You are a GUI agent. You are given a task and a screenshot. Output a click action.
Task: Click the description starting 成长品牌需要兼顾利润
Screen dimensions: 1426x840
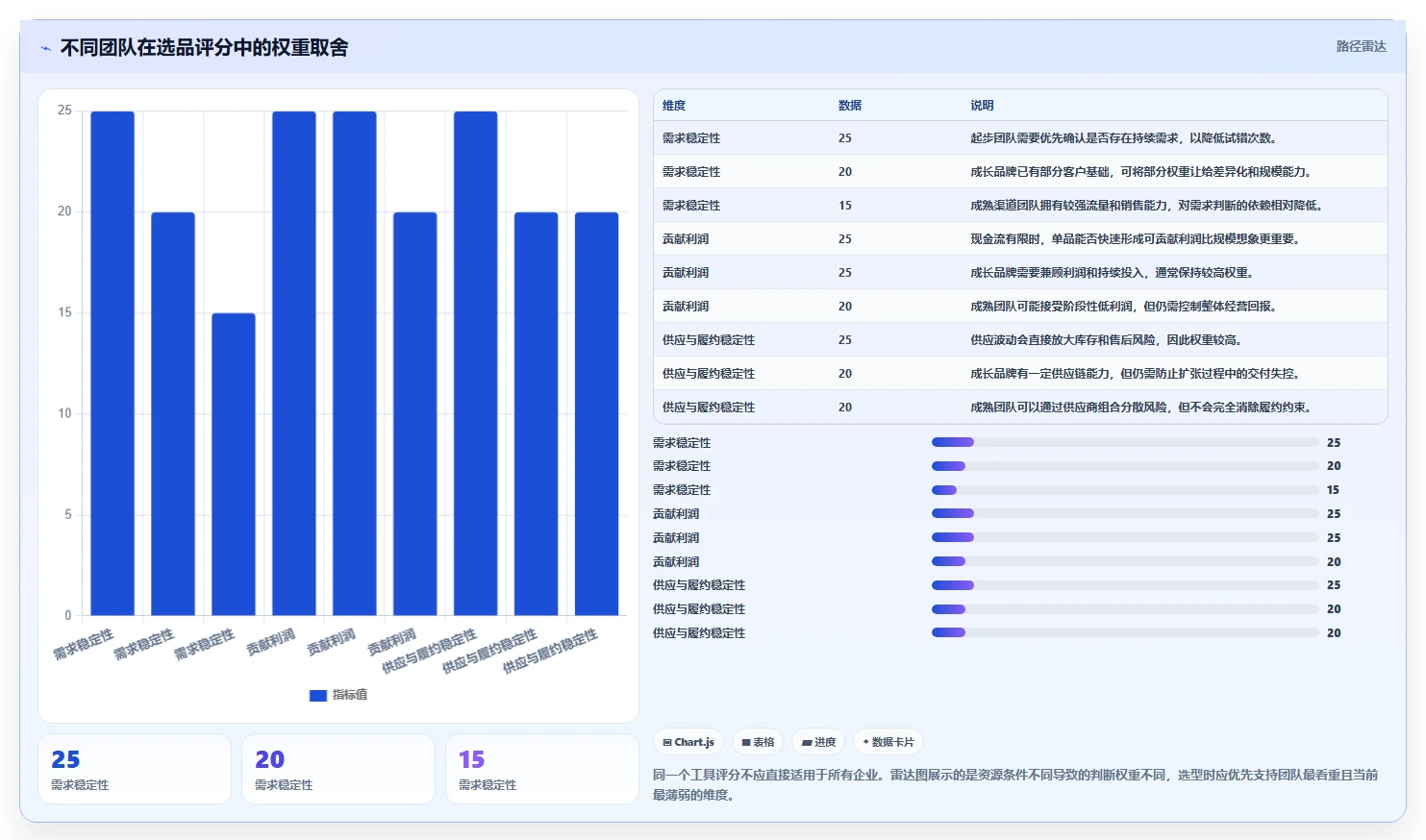pos(1113,273)
